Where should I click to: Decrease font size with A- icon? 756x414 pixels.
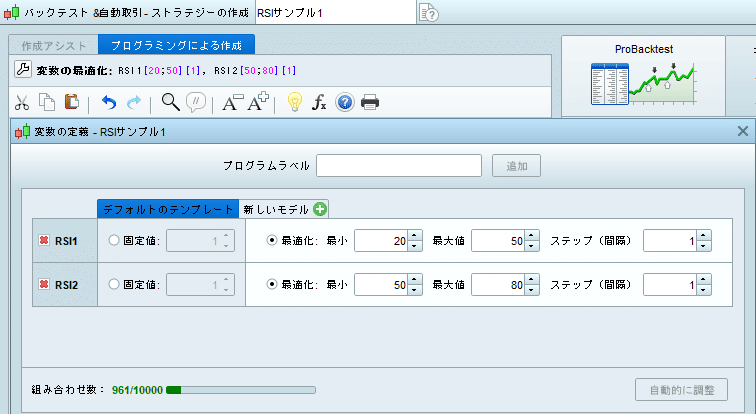[232, 102]
